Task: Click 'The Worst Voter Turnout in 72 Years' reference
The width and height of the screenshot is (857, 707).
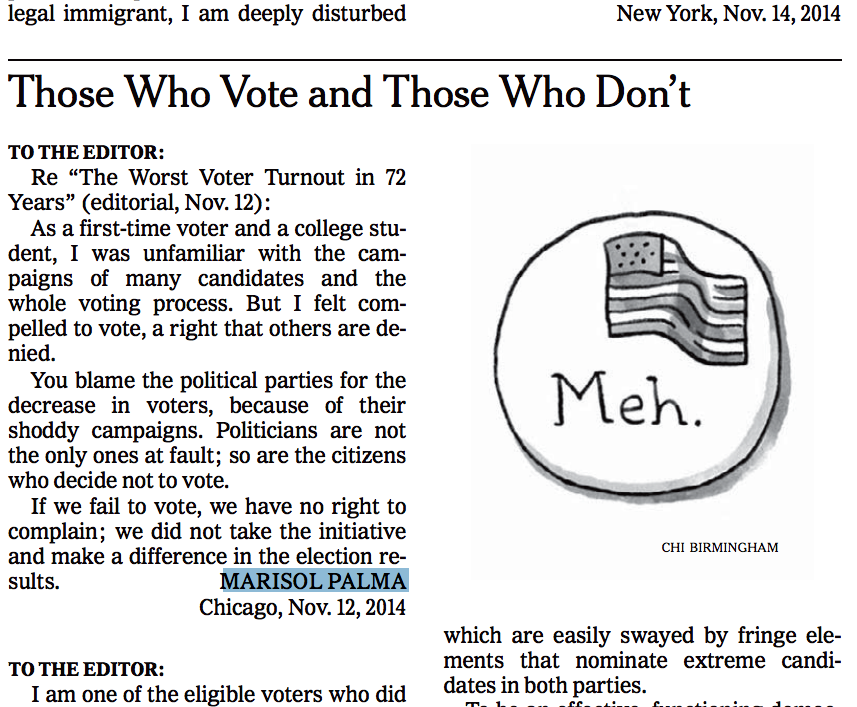Action: 207,190
